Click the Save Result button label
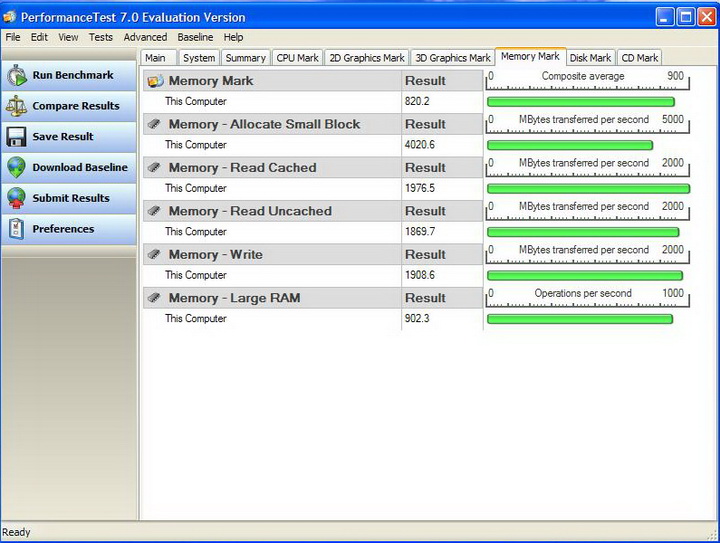Screen dimensions: 720x543 click(x=63, y=136)
